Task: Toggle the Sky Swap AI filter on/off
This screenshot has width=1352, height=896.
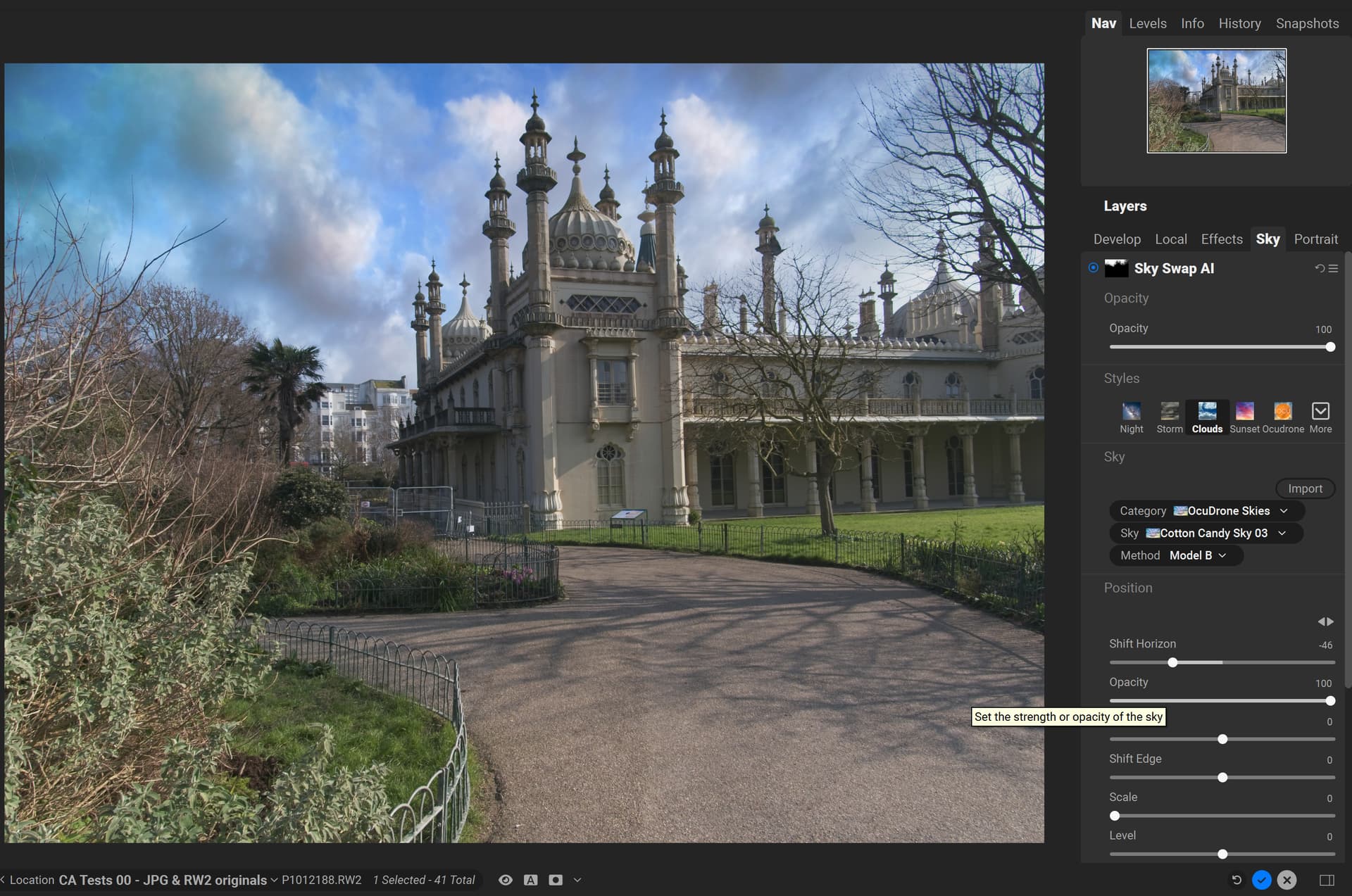Action: (1093, 267)
